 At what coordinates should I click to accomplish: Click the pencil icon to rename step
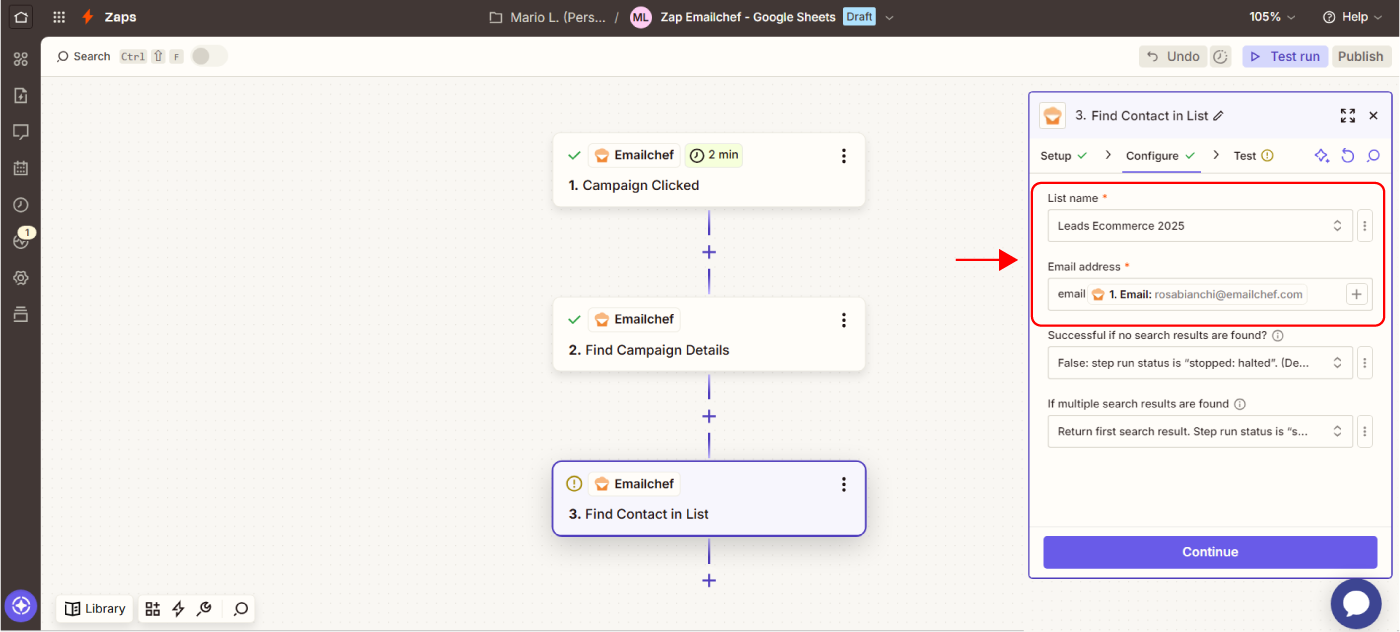pyautogui.click(x=1218, y=116)
